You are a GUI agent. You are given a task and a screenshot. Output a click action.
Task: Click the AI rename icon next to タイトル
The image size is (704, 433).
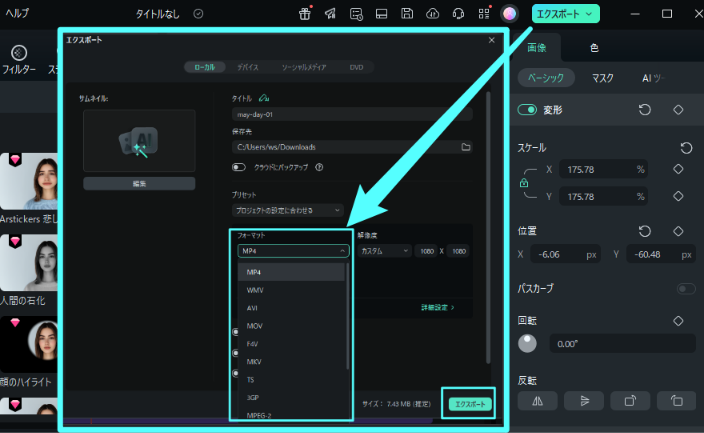coord(264,98)
